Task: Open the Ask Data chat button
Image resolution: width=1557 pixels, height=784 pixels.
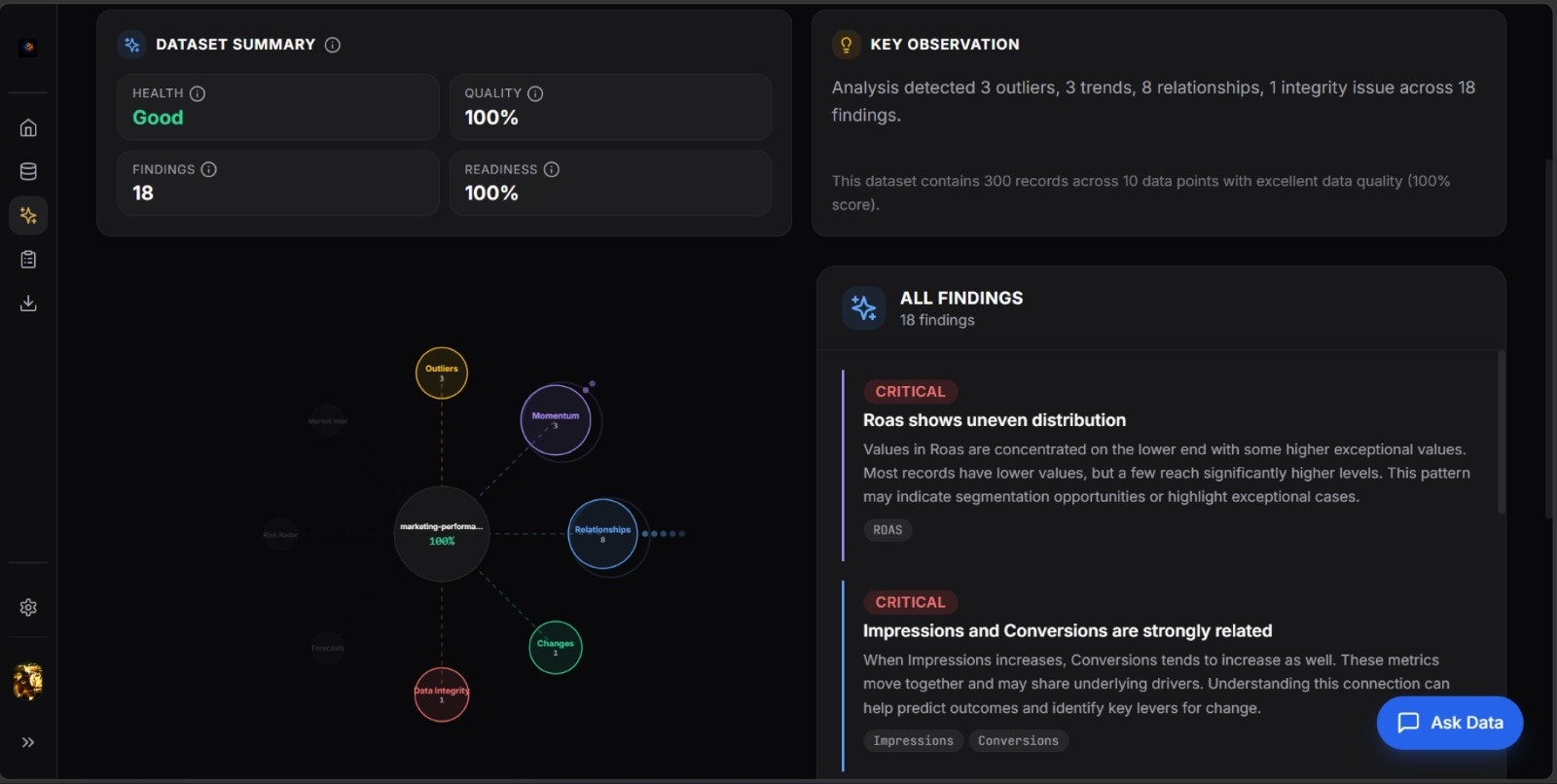Action: [1450, 723]
